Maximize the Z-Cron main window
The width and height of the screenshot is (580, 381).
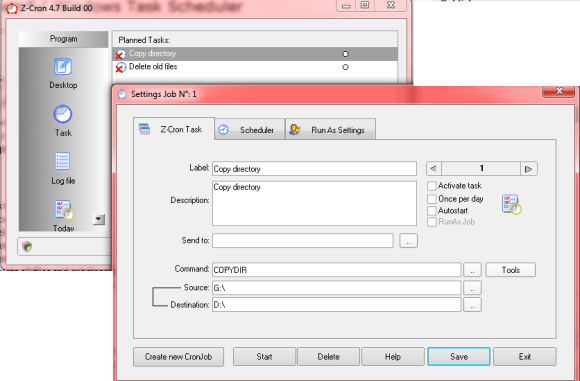(365, 5)
